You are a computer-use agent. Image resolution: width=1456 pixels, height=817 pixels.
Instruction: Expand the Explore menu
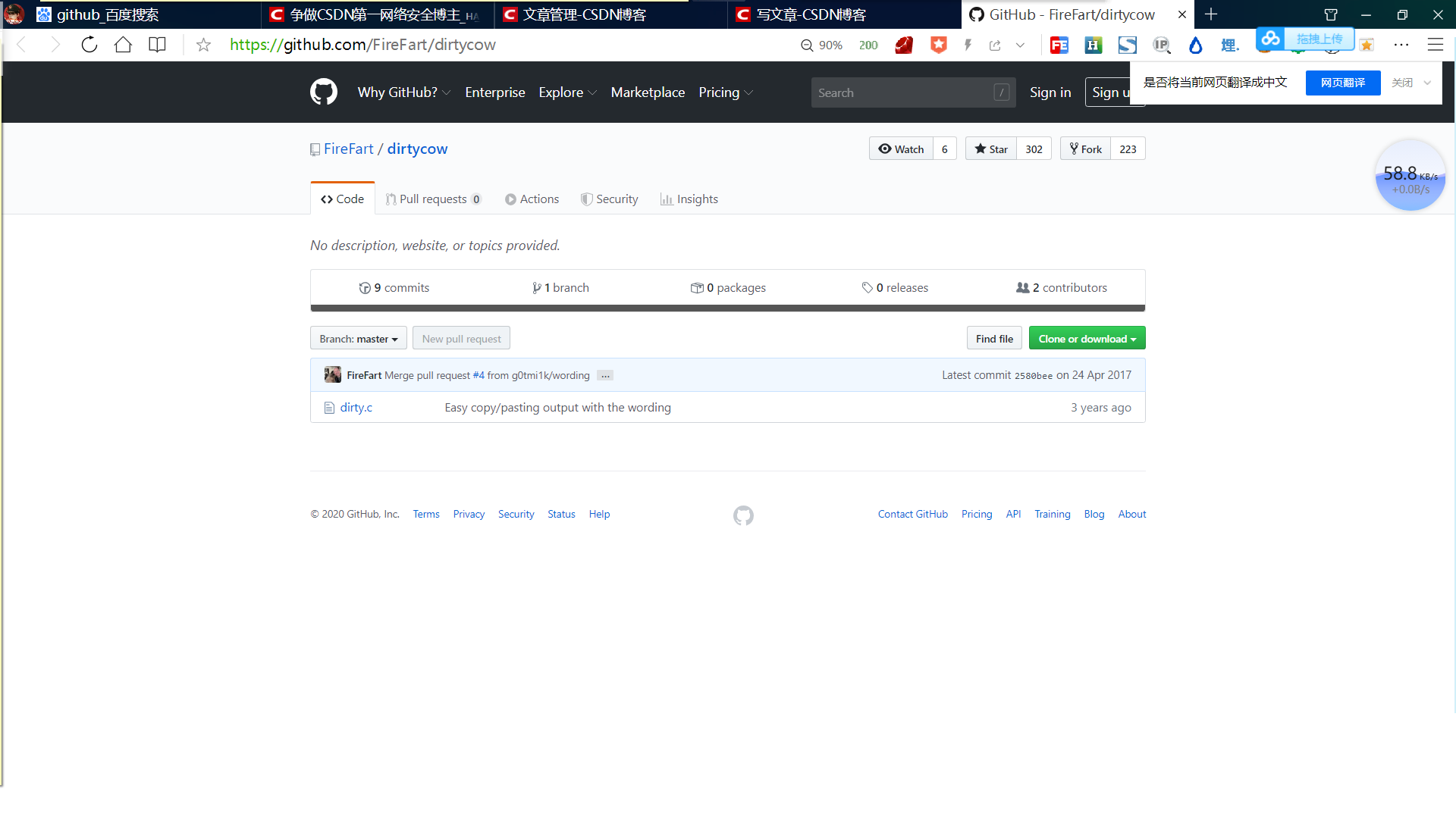click(568, 92)
